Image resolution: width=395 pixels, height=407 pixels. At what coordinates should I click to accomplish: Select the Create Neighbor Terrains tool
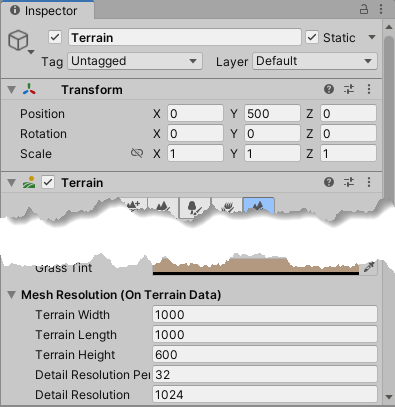click(133, 205)
